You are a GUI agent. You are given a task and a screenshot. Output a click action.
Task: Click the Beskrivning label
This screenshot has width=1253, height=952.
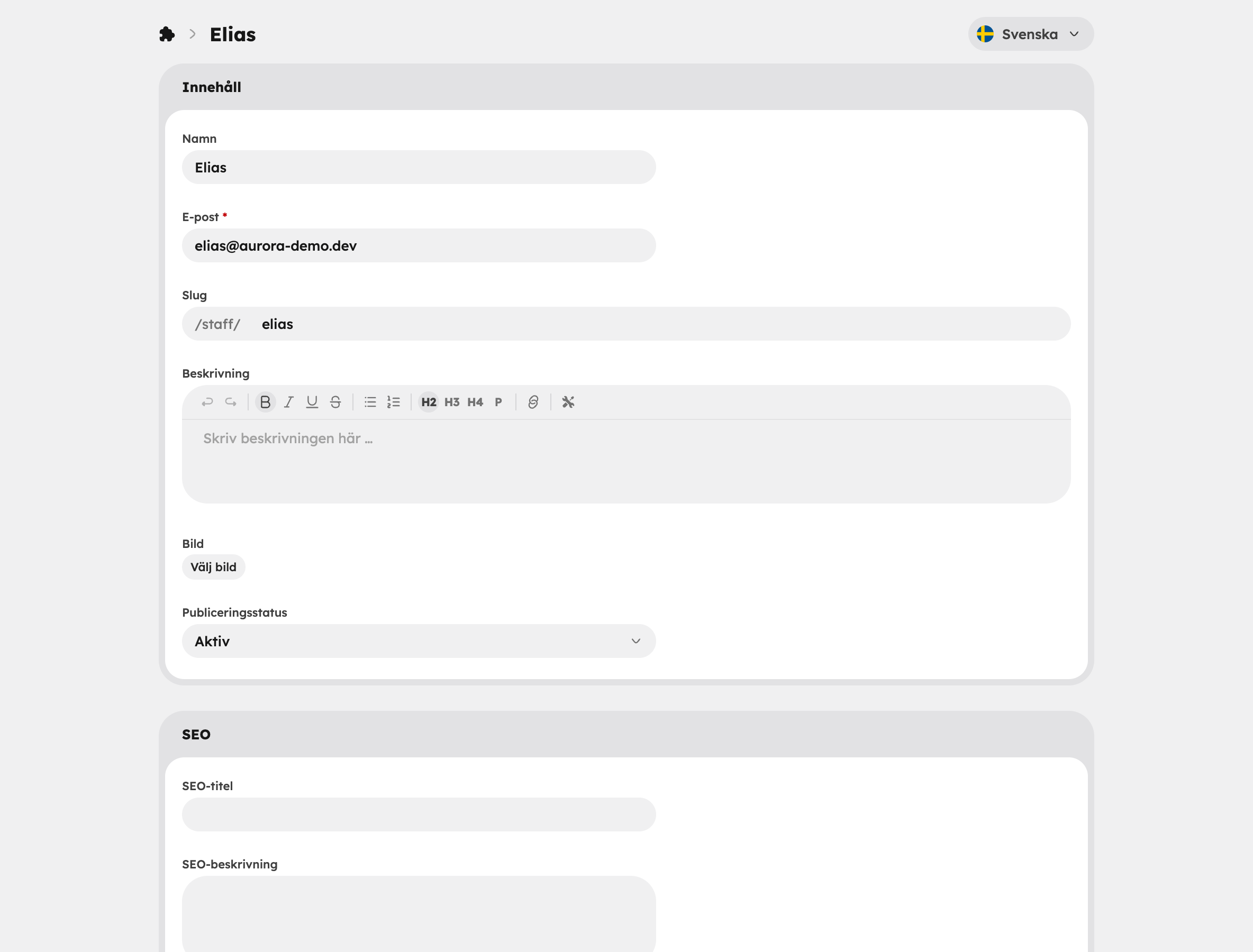[x=215, y=373]
